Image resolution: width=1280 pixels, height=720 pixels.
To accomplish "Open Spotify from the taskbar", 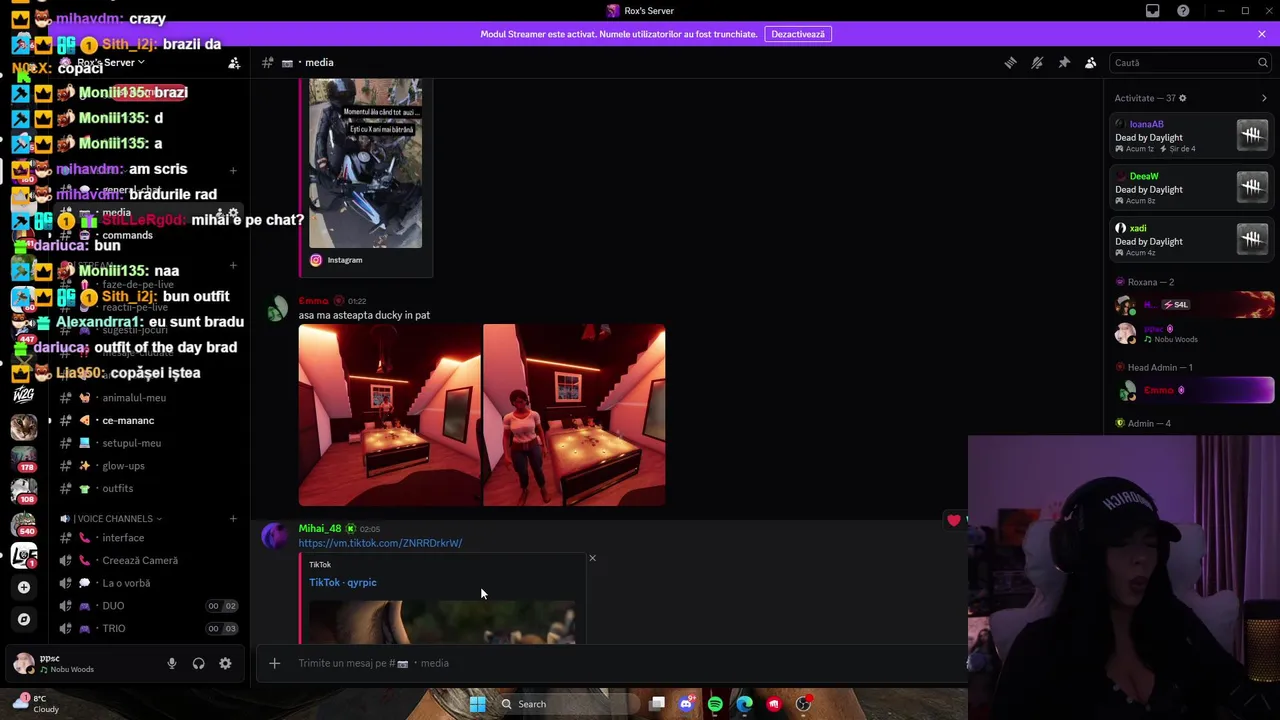I will 715,704.
